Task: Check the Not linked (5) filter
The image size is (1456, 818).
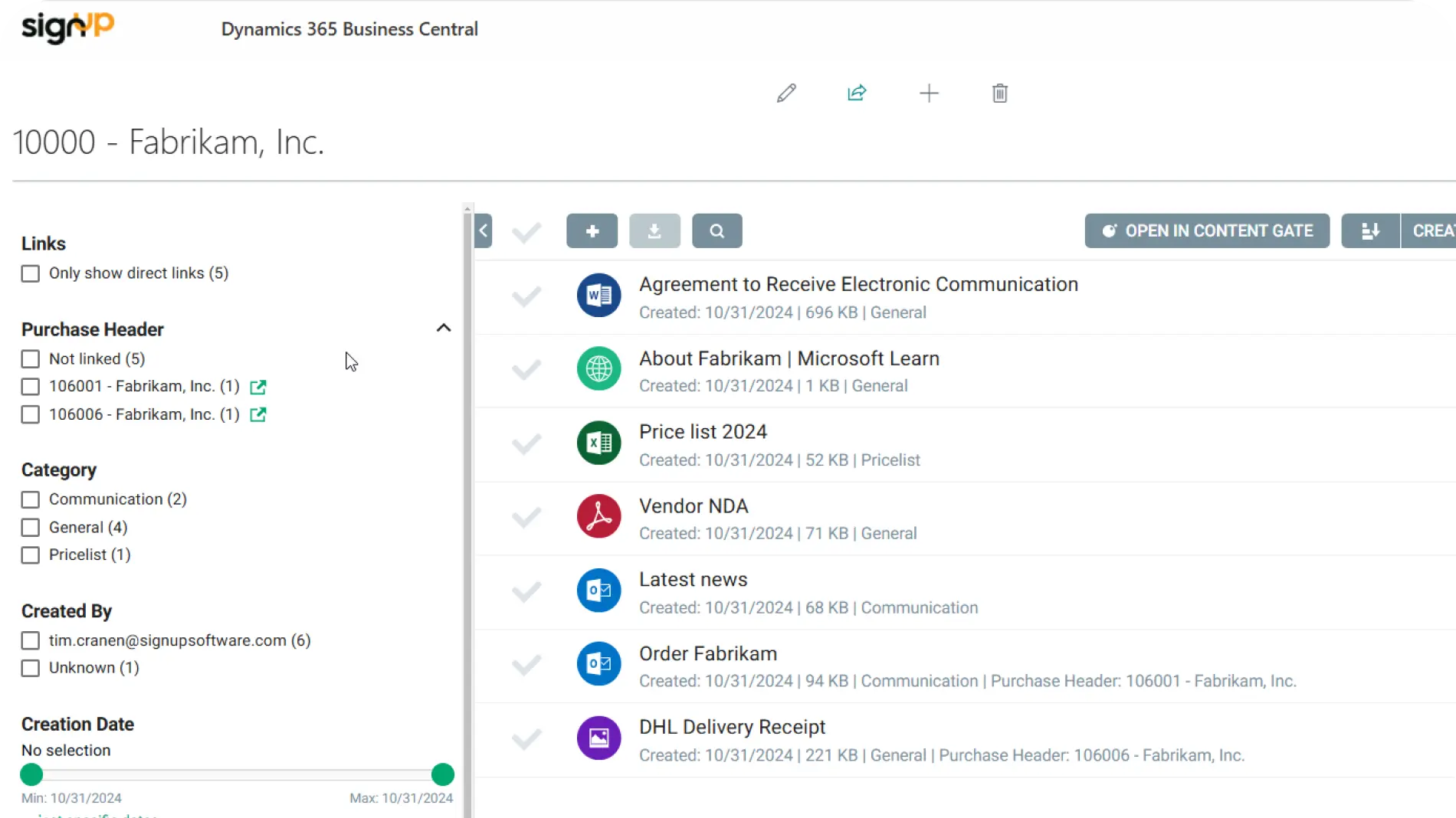Action: click(31, 359)
